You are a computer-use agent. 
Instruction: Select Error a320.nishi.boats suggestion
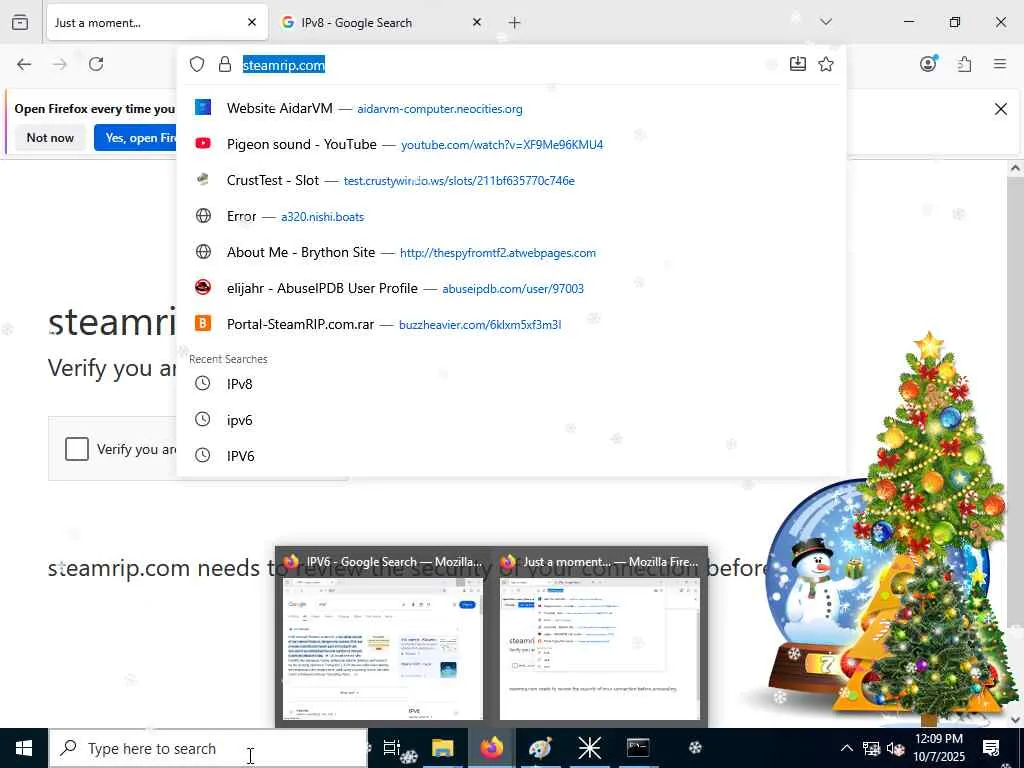coord(511,216)
